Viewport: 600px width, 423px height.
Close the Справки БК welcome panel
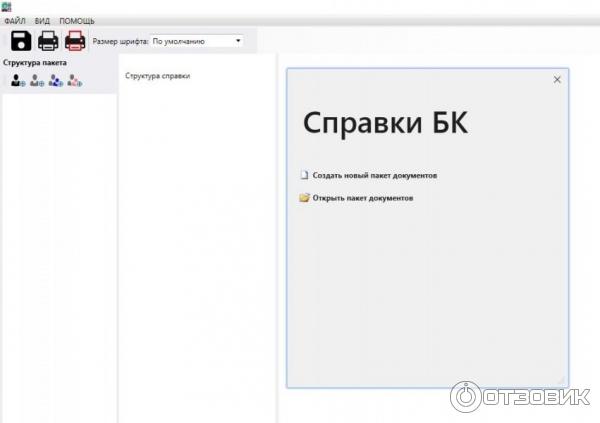pyautogui.click(x=557, y=81)
